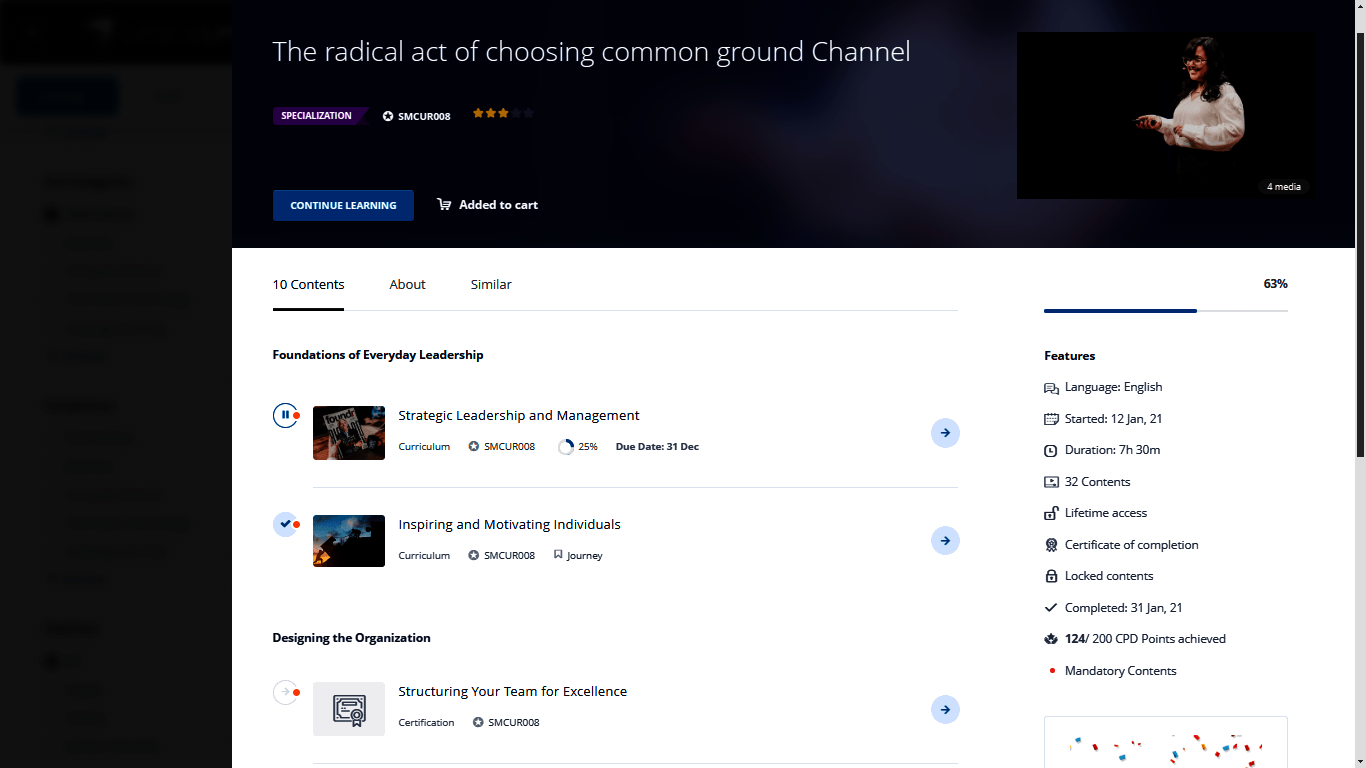Click the Specialization badge tag
Screen dimensions: 1366x768
[317, 116]
